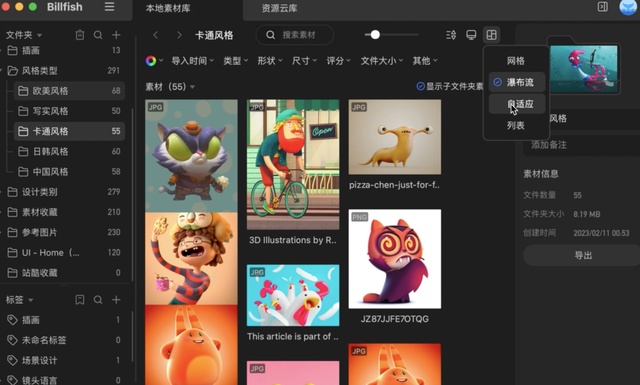Screen dimensions: 640x385
Task: Open 素材 (55) count dropdown
Action: point(170,87)
